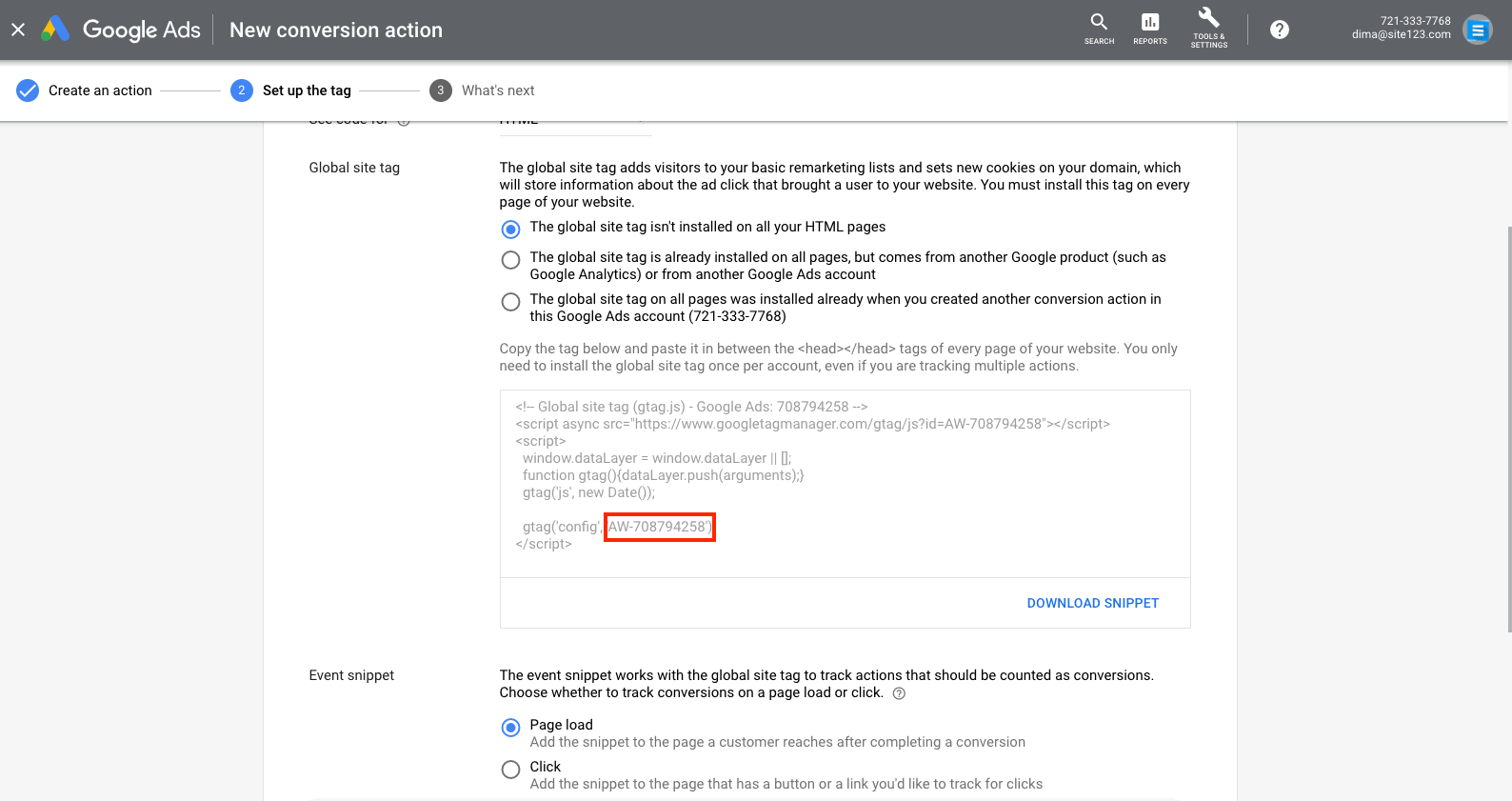This screenshot has width=1512, height=801.
Task: Click step 3 circle icon
Action: [440, 90]
